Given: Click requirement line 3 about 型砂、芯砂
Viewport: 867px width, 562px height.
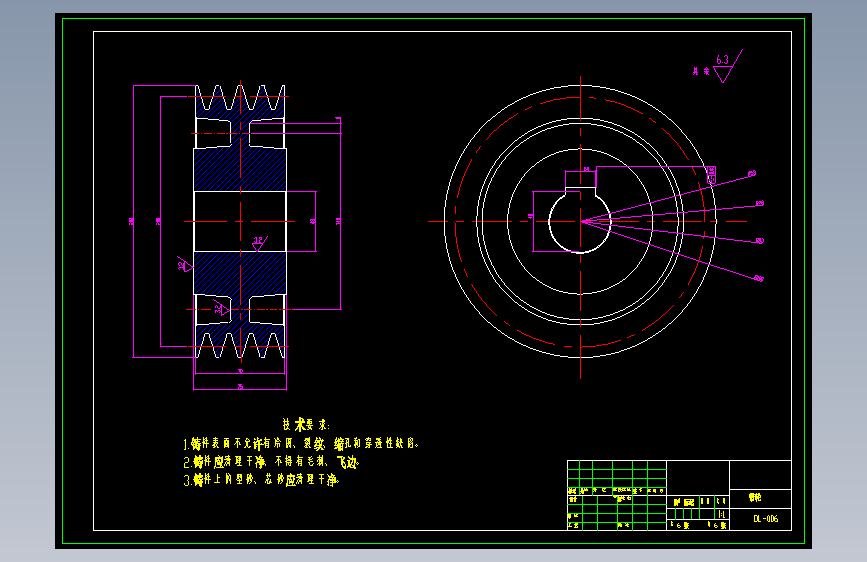Looking at the screenshot, I should (x=261, y=480).
